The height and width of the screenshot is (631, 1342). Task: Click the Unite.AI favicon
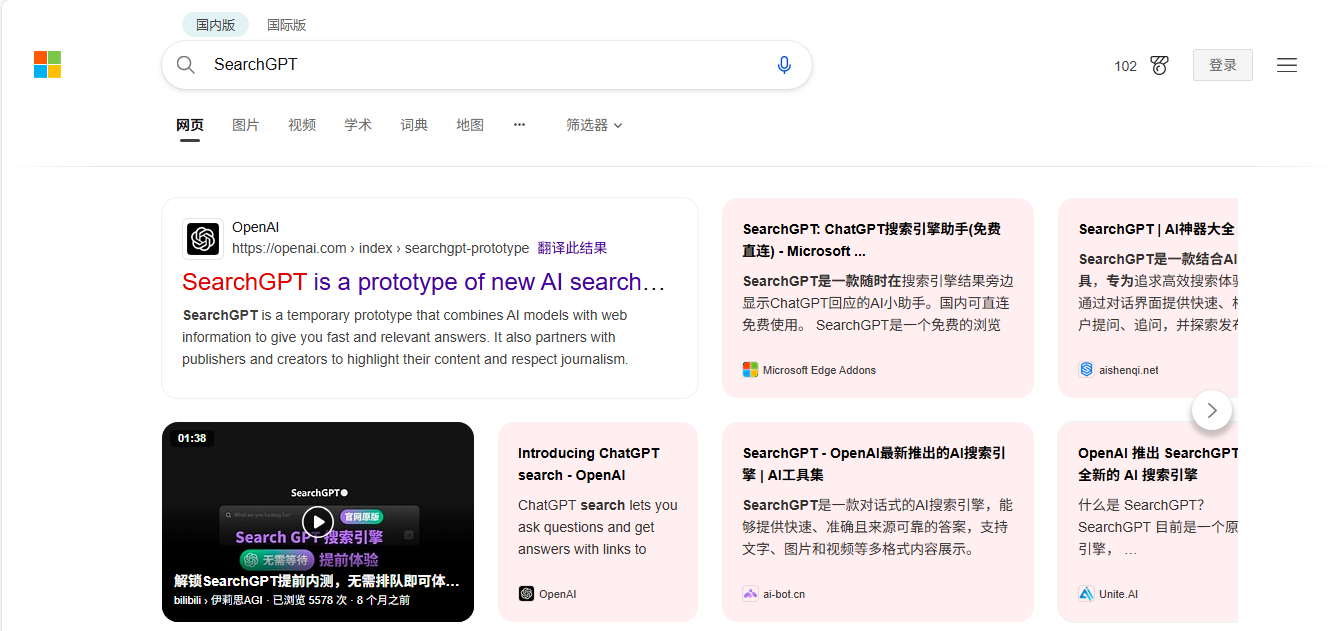(x=1086, y=594)
